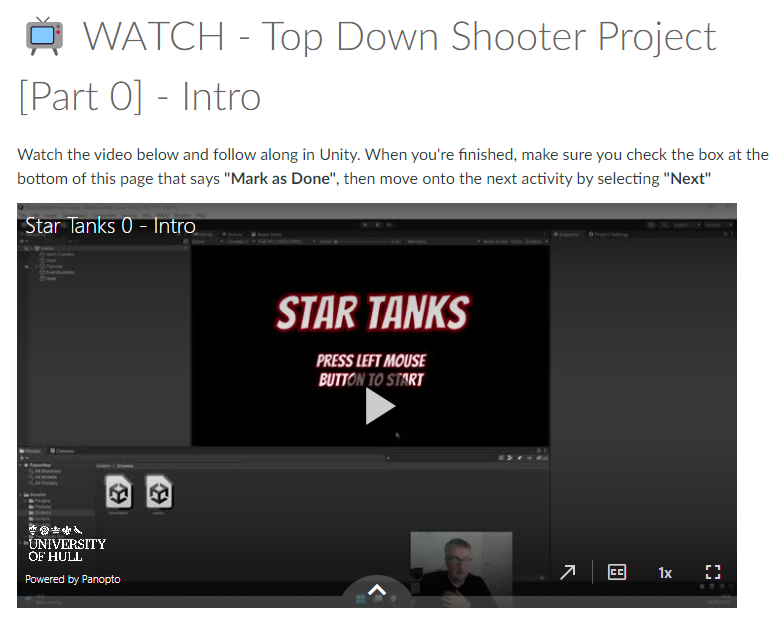Click the second Unity scene asset icon
784x622 pixels.
(159, 492)
